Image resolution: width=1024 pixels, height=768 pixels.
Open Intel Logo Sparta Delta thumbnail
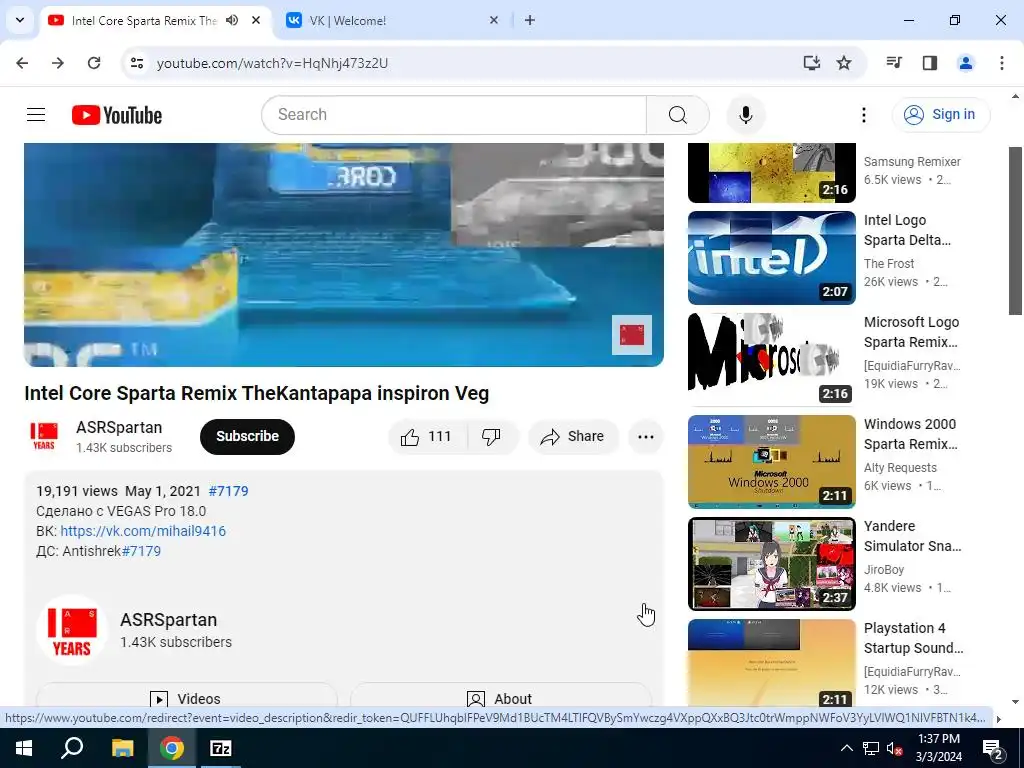coord(771,257)
